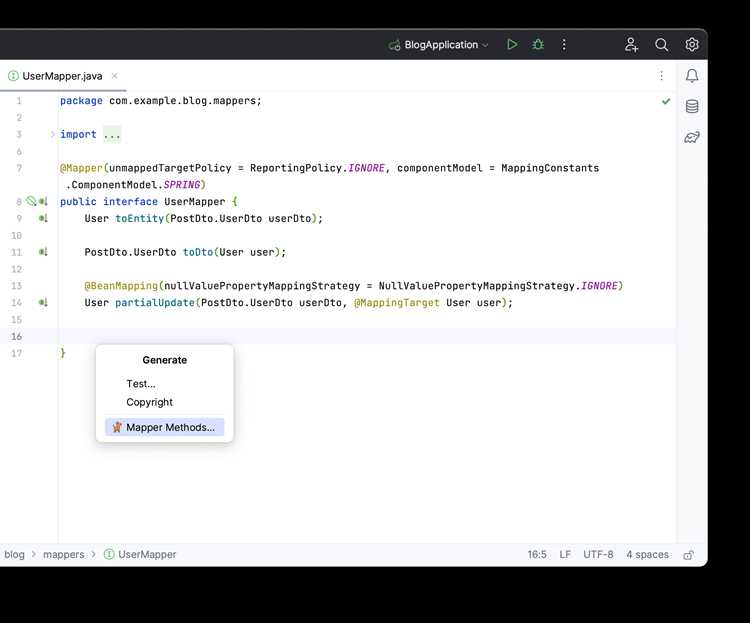
Task: Click the UserMapper interface name on line 8
Action: 195,201
